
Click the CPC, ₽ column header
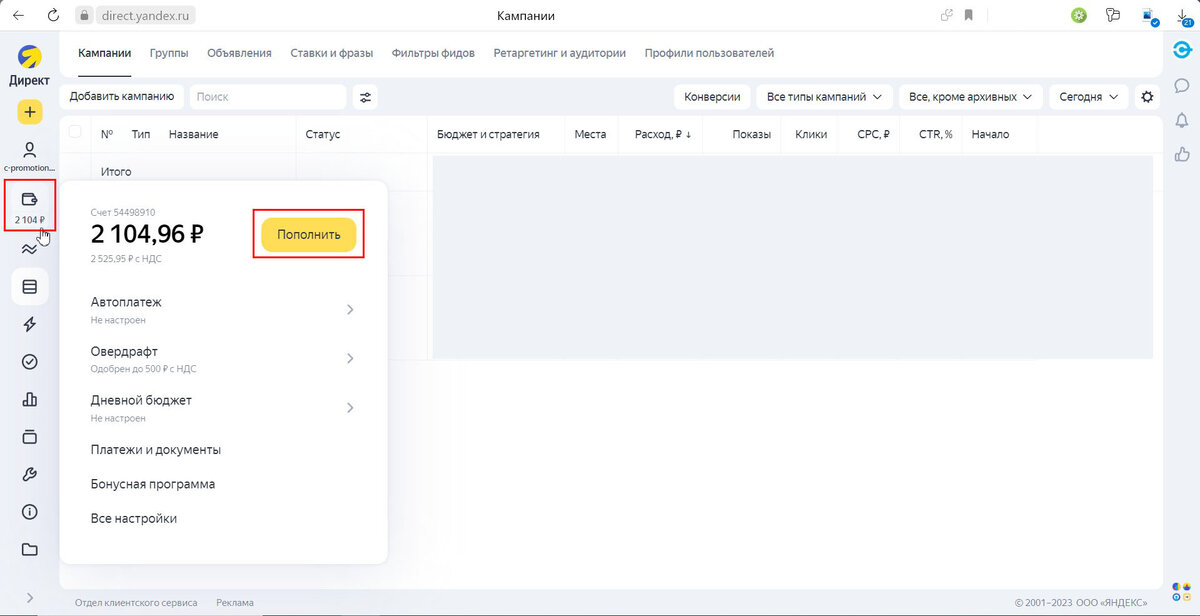[x=873, y=134]
